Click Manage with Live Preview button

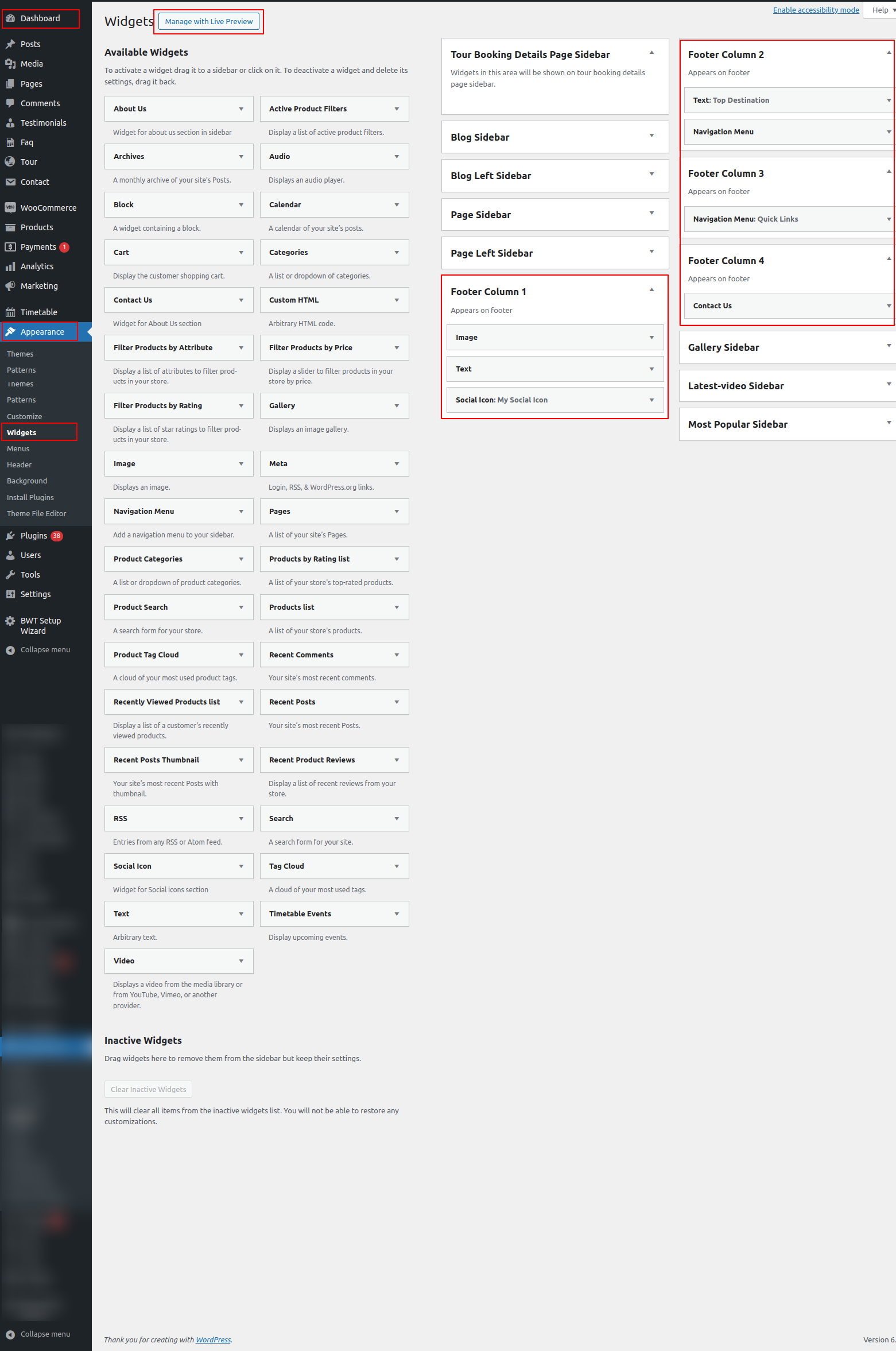click(x=209, y=22)
